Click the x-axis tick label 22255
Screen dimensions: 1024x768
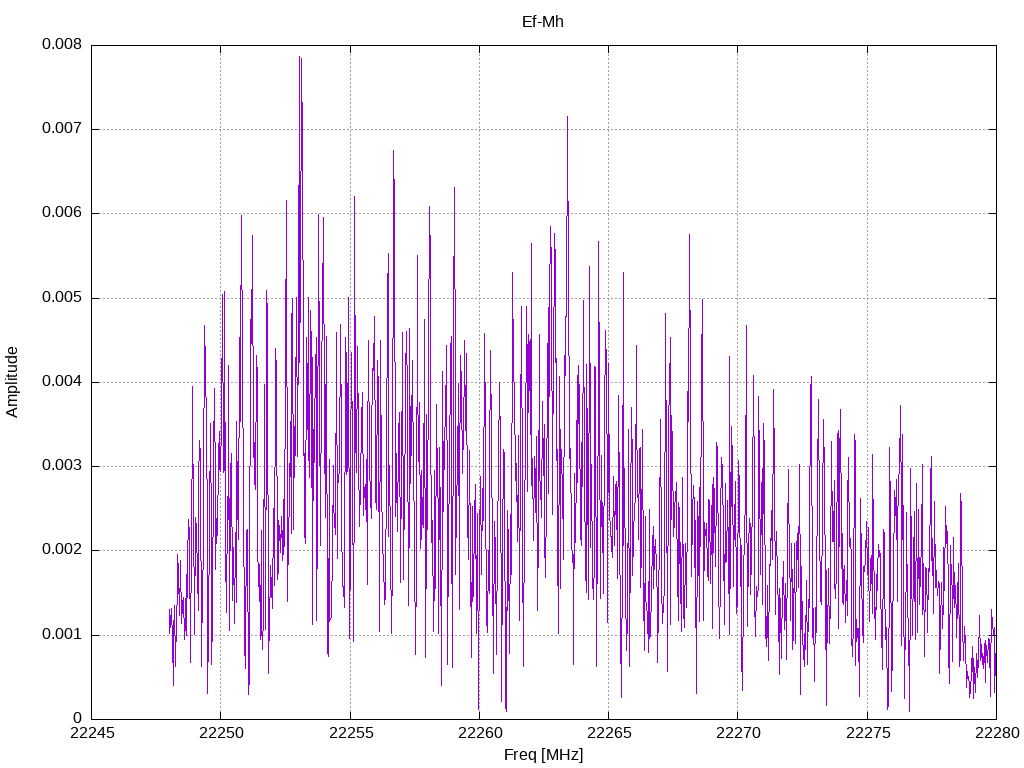pos(351,733)
